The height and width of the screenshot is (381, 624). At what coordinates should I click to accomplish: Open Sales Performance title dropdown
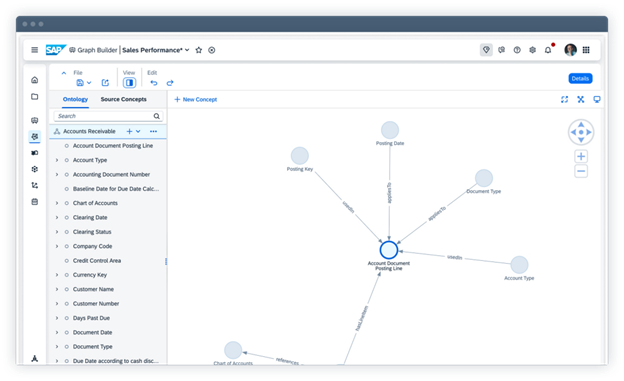[187, 50]
